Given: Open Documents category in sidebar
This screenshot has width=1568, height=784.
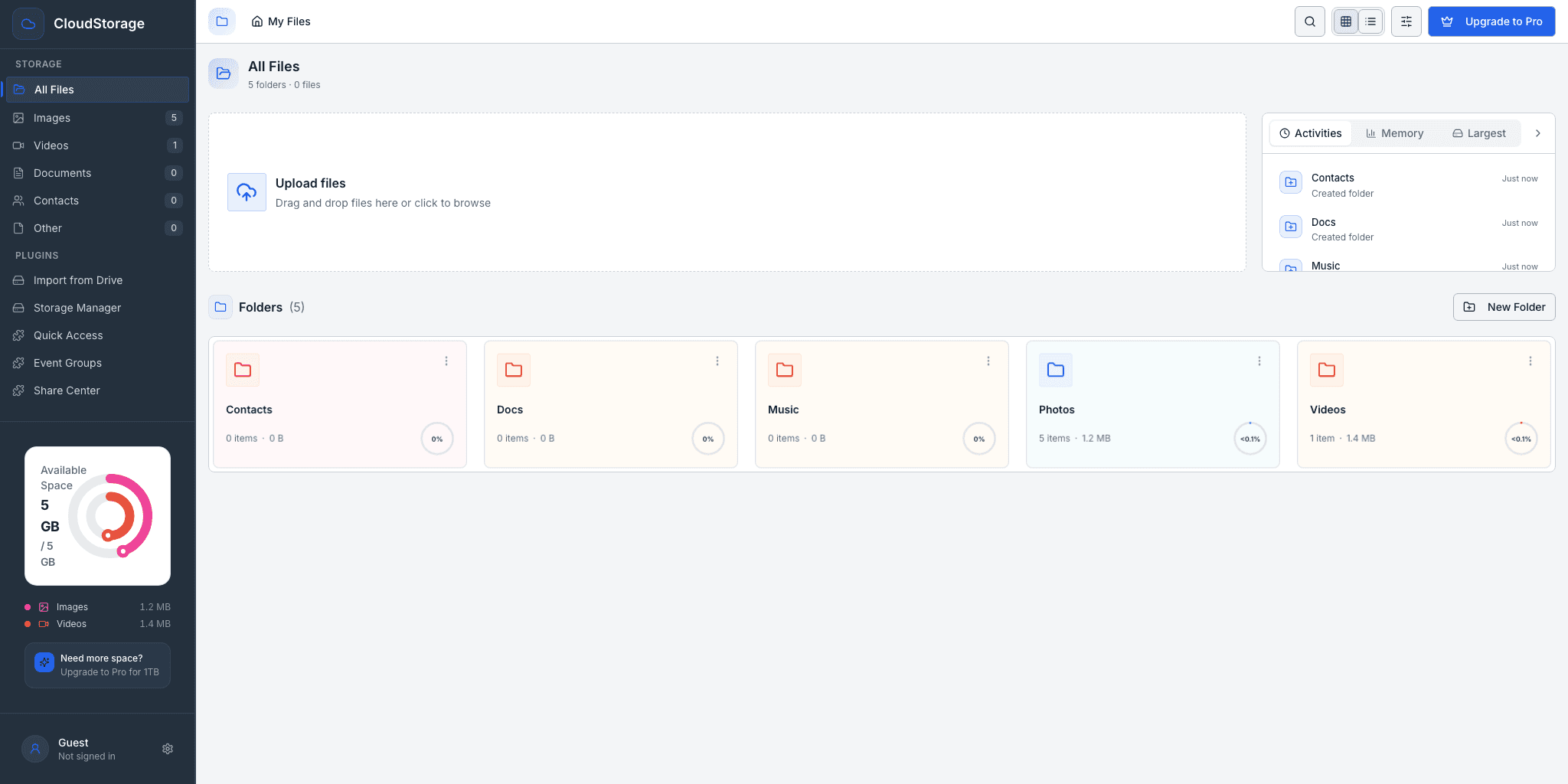Looking at the screenshot, I should click(x=97, y=173).
